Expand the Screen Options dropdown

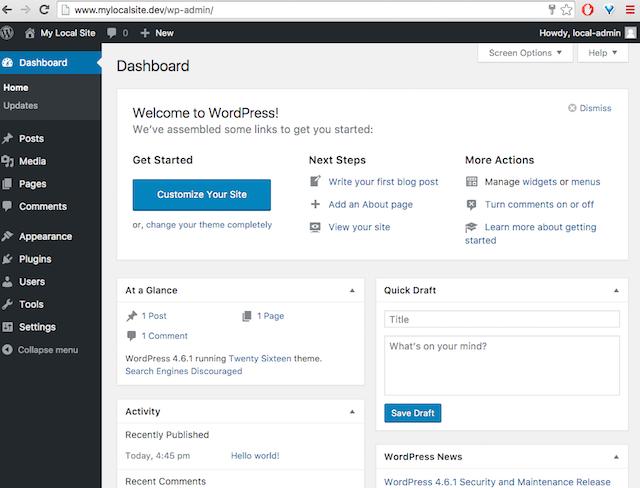pyautogui.click(x=526, y=53)
